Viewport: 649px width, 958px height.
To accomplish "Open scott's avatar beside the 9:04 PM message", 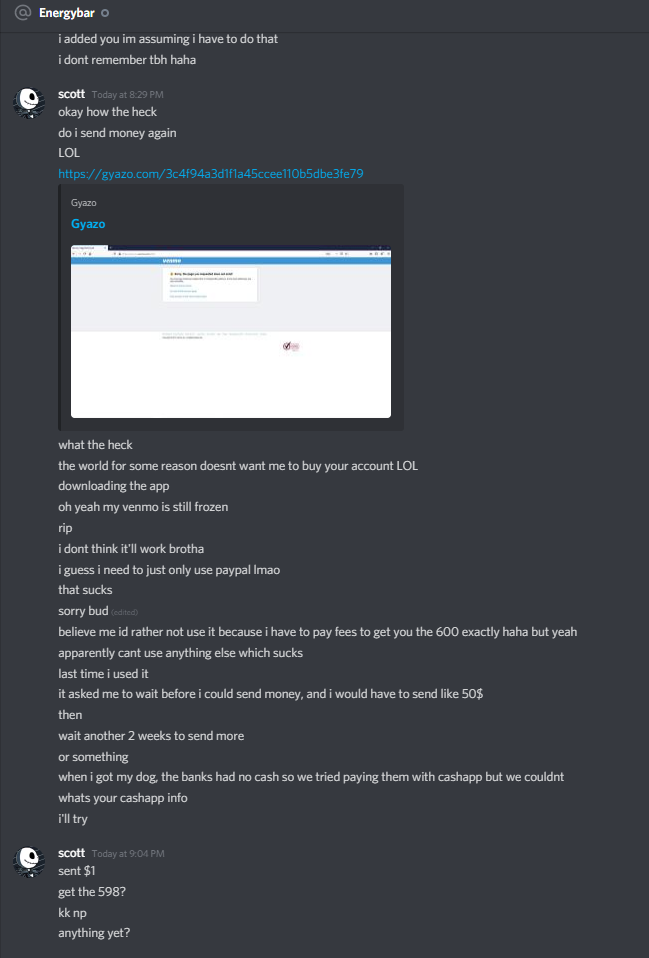I will click(29, 861).
